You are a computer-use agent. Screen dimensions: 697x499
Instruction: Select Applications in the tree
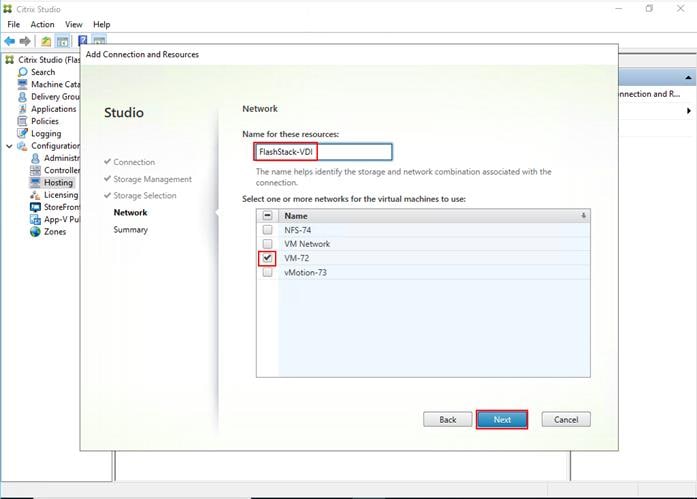53,109
